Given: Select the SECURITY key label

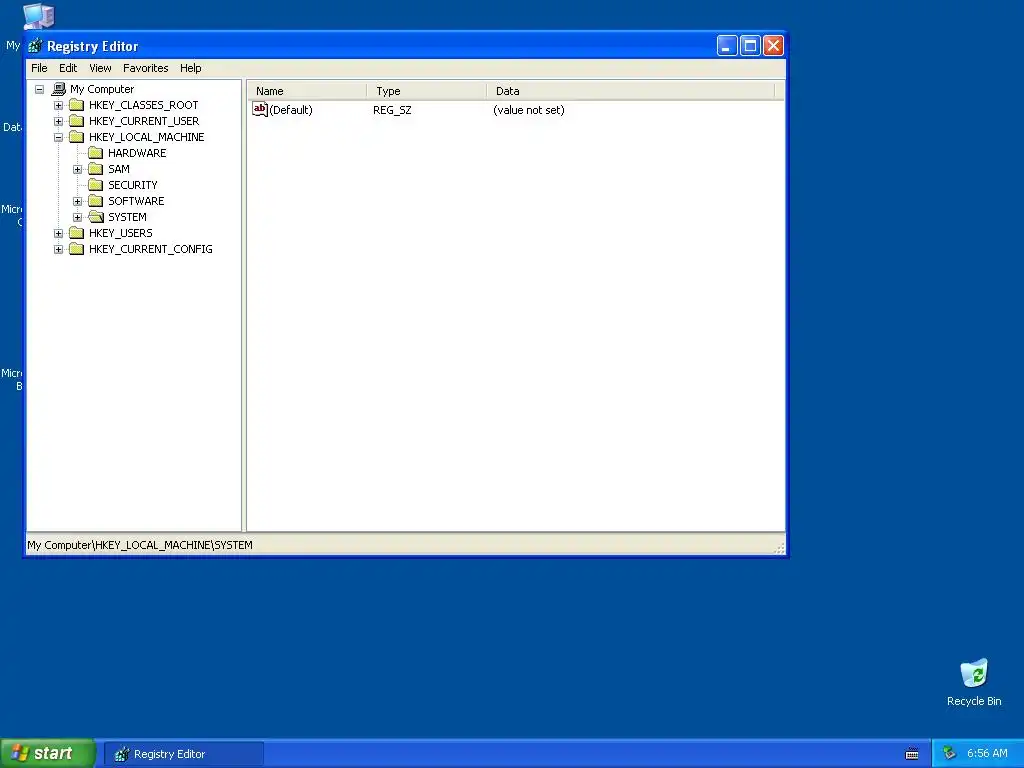Looking at the screenshot, I should pos(133,185).
